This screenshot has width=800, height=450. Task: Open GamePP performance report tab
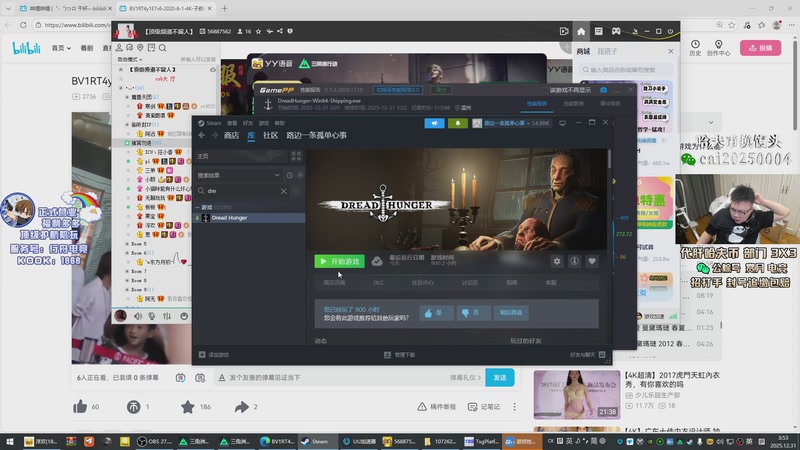(536, 104)
